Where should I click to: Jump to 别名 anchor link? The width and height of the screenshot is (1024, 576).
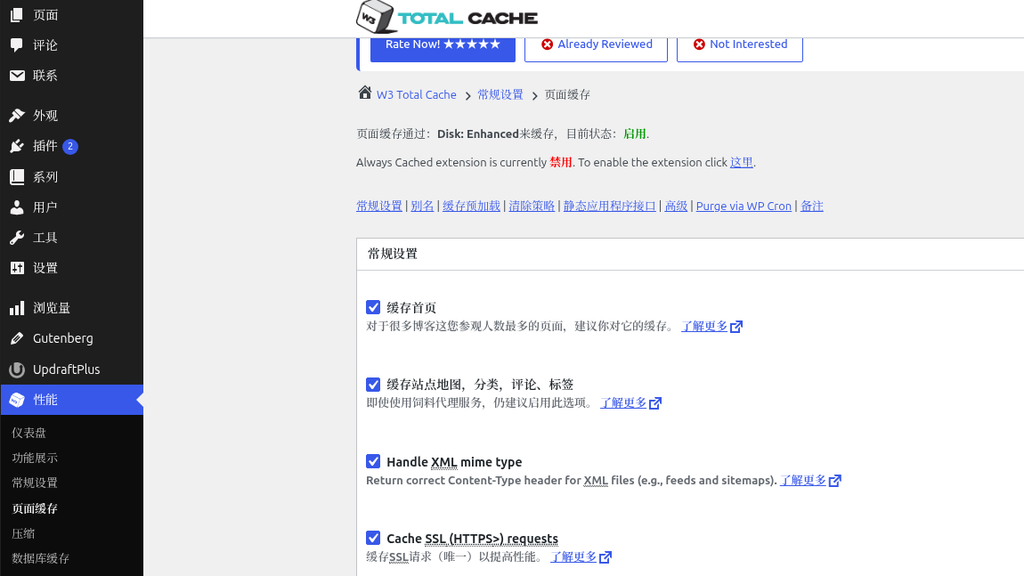[422, 206]
